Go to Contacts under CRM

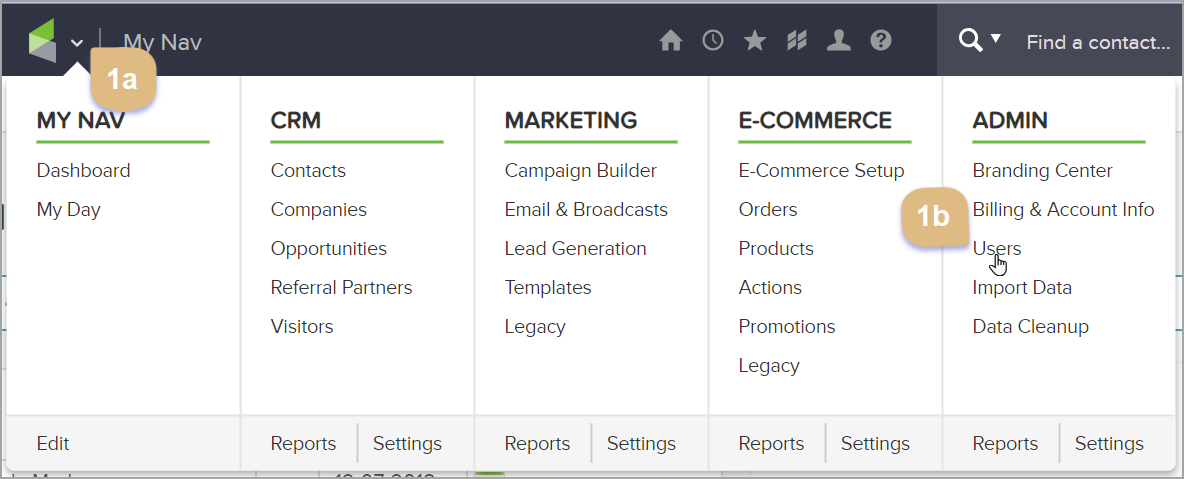click(x=308, y=170)
